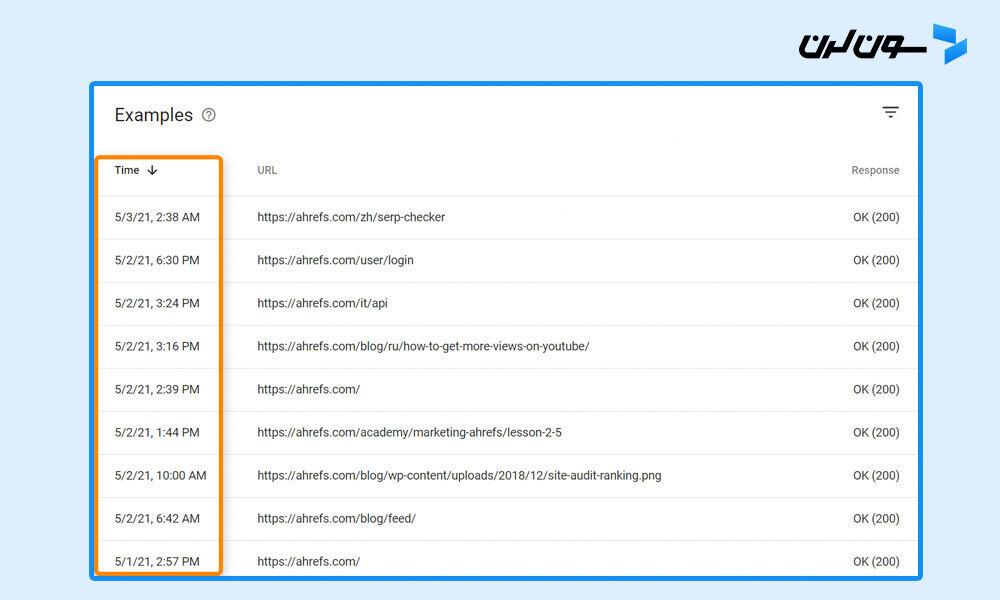Viewport: 1000px width, 600px height.
Task: Click OK (200) in the 2:39 PM row
Action: coord(876,389)
